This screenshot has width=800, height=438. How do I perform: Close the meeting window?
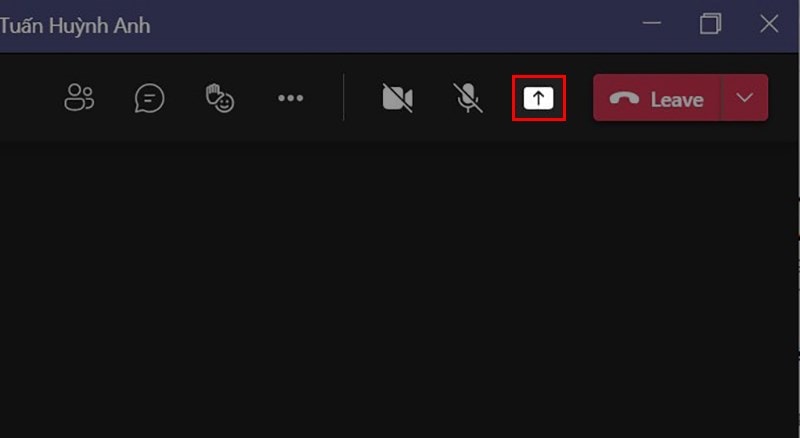point(769,23)
